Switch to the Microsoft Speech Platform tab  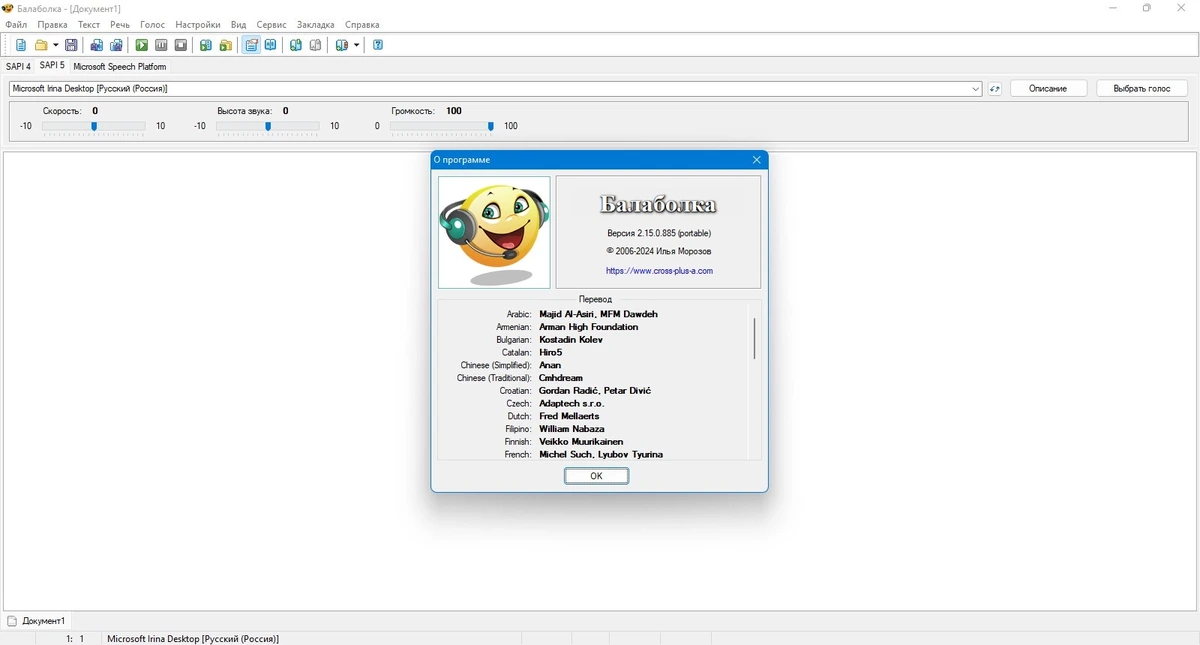pyautogui.click(x=120, y=67)
